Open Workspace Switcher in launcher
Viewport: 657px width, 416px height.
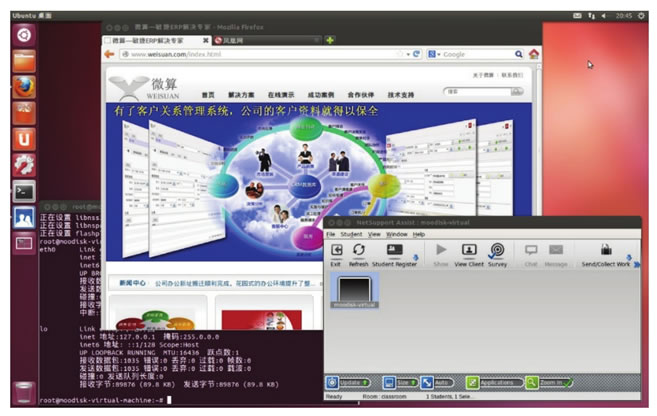(24, 243)
